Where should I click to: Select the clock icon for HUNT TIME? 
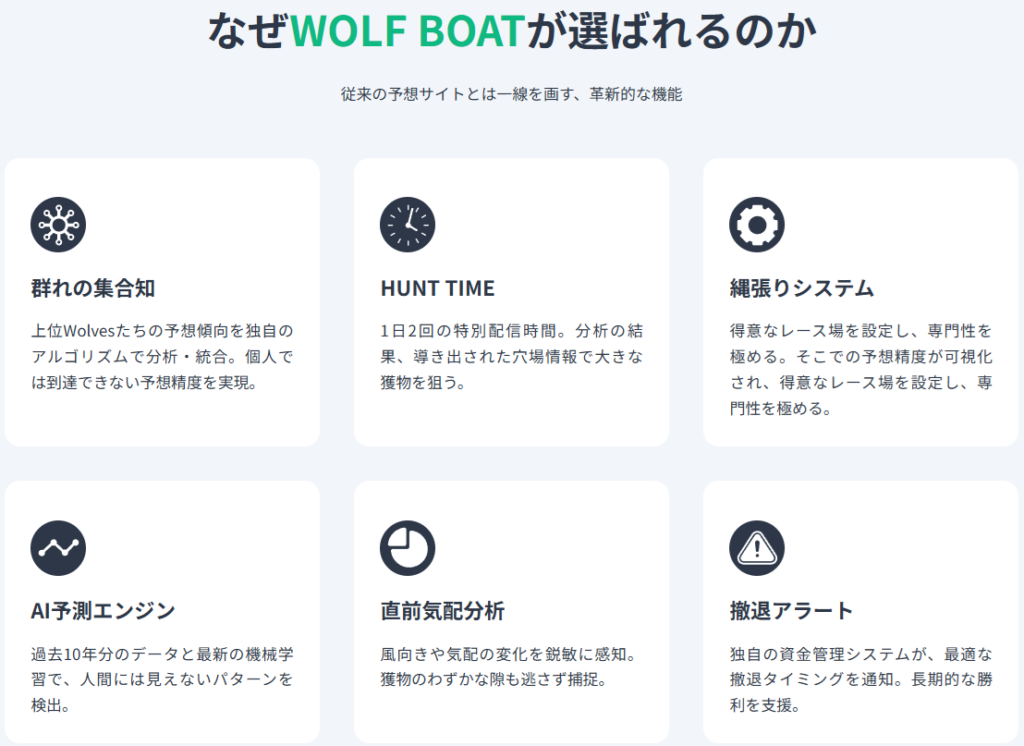click(x=407, y=224)
